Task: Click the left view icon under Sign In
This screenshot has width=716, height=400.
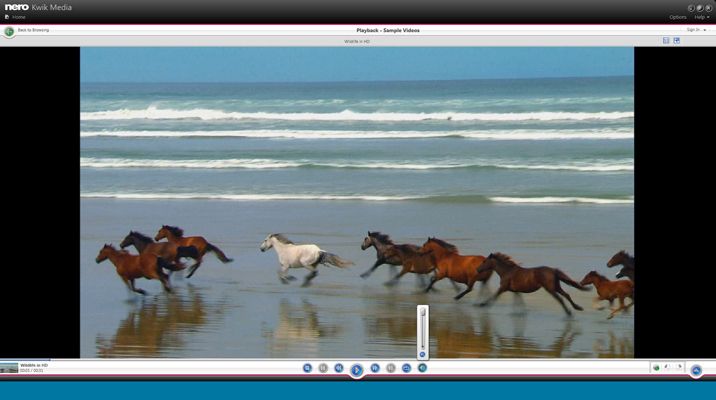Action: click(666, 41)
